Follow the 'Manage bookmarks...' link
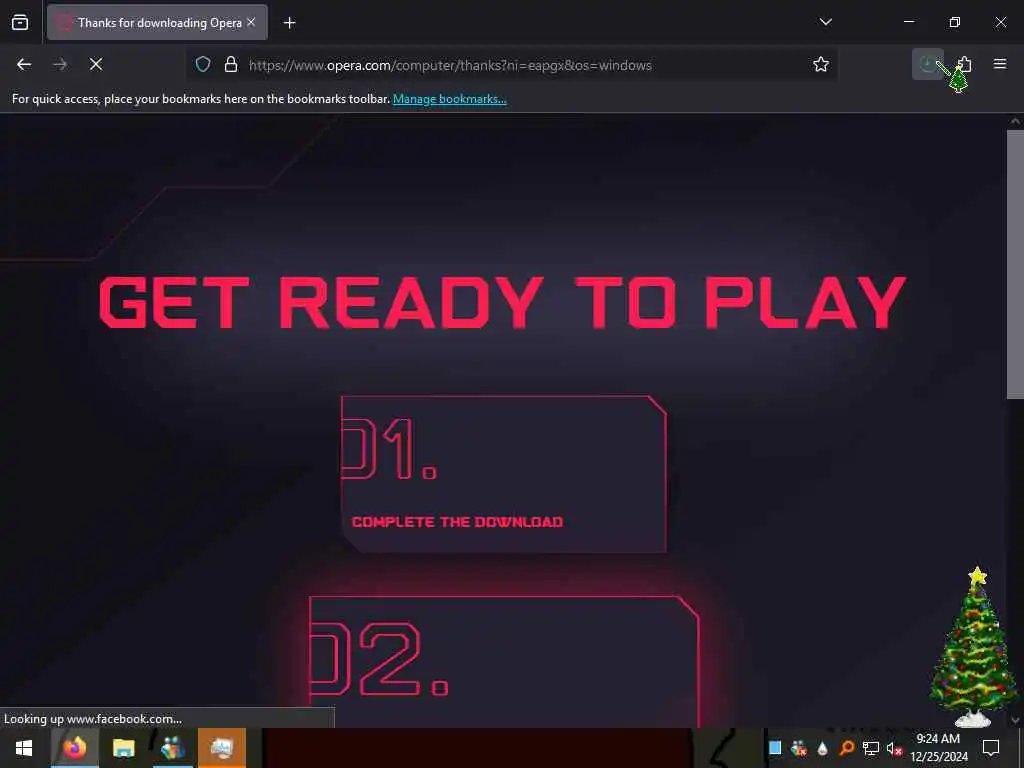 tap(449, 99)
